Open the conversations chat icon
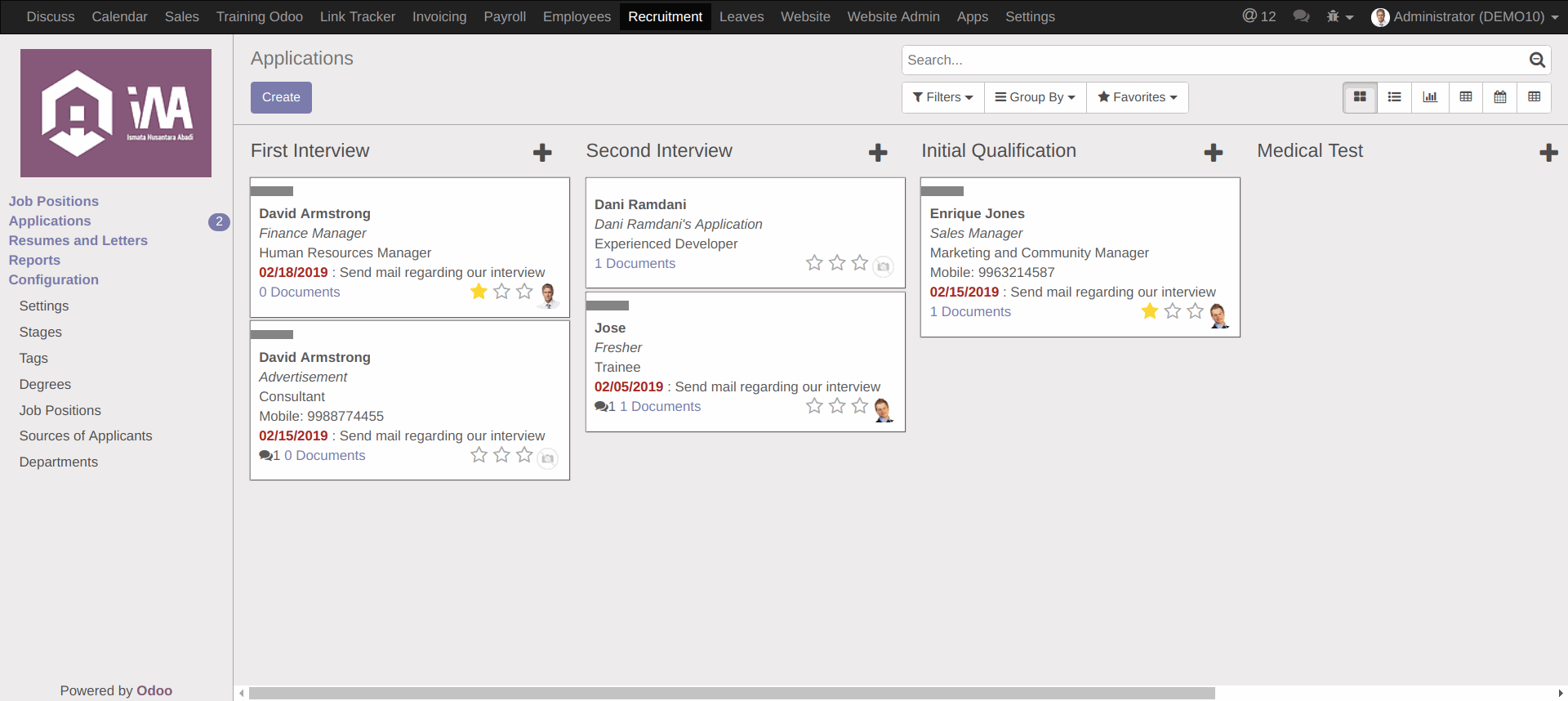This screenshot has width=1568, height=701. click(1301, 16)
